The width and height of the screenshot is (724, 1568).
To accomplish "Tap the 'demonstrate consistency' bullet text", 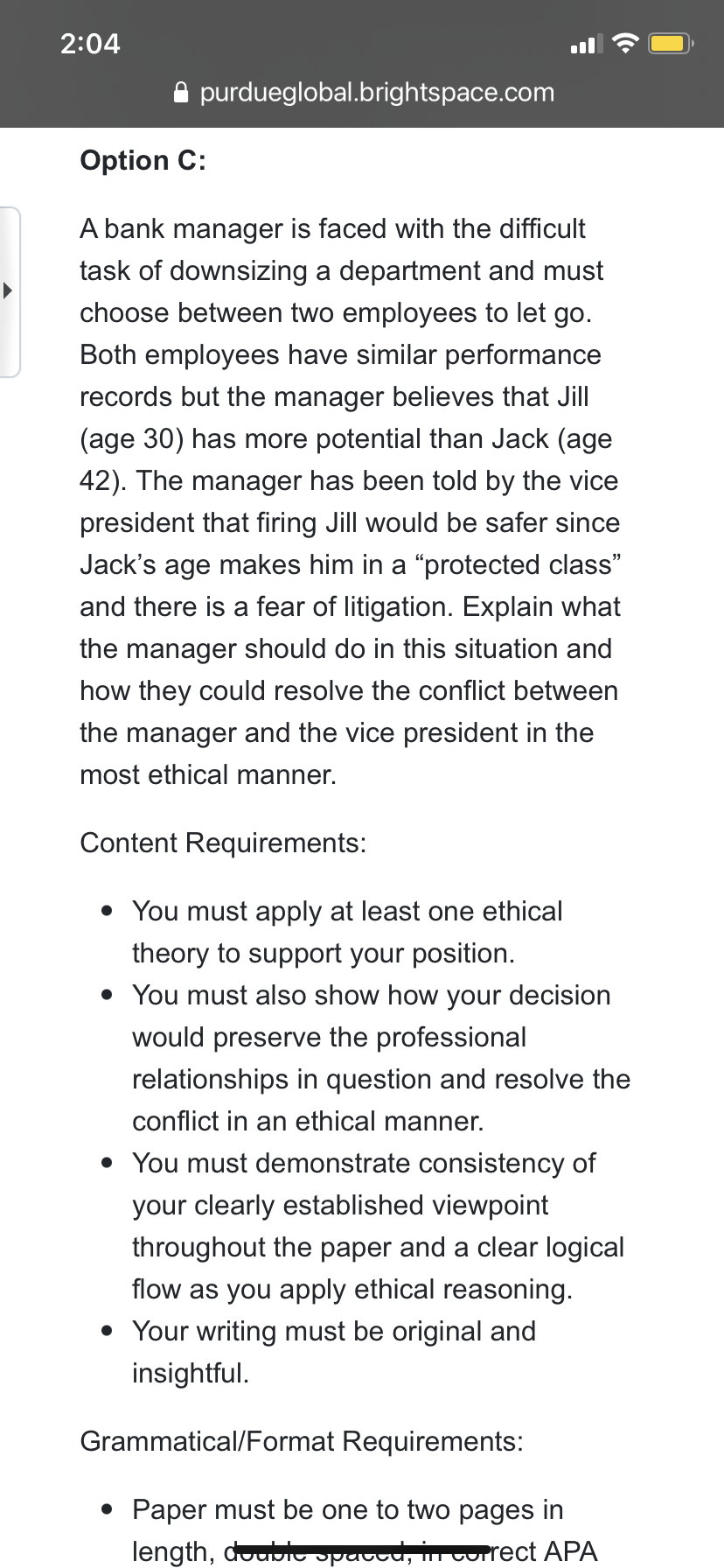I will point(379,1226).
